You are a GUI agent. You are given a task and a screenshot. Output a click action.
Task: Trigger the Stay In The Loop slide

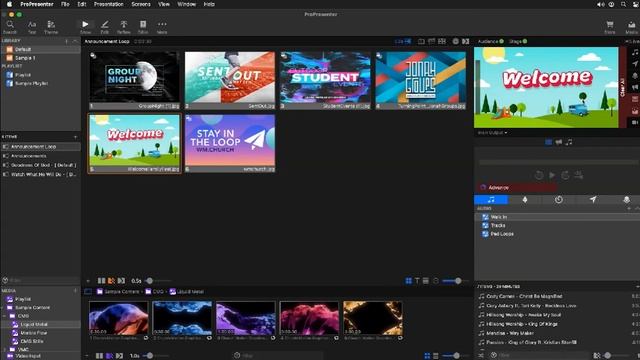click(230, 143)
